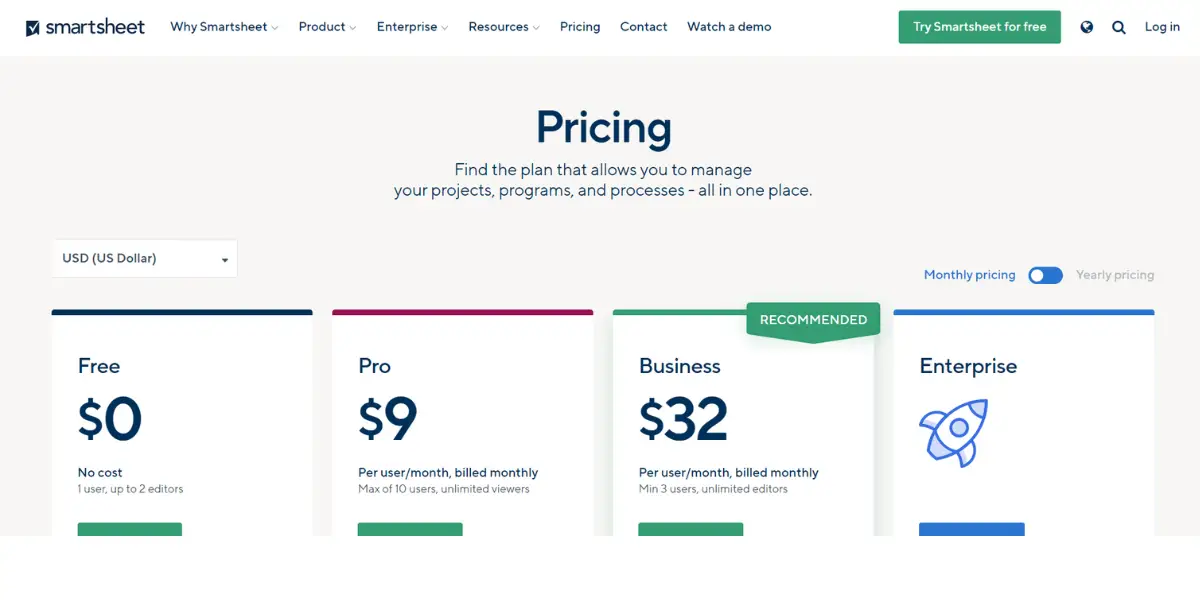Expand the Resources menu
Image resolution: width=1200 pixels, height=600 pixels.
[504, 27]
